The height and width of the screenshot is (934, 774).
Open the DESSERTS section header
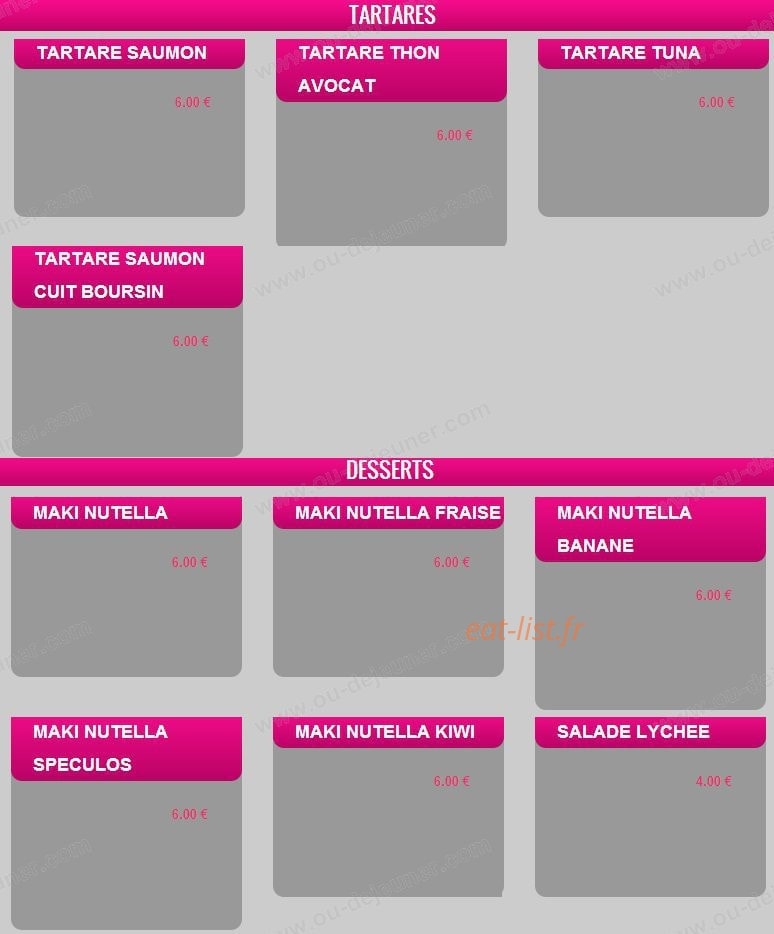[390, 470]
